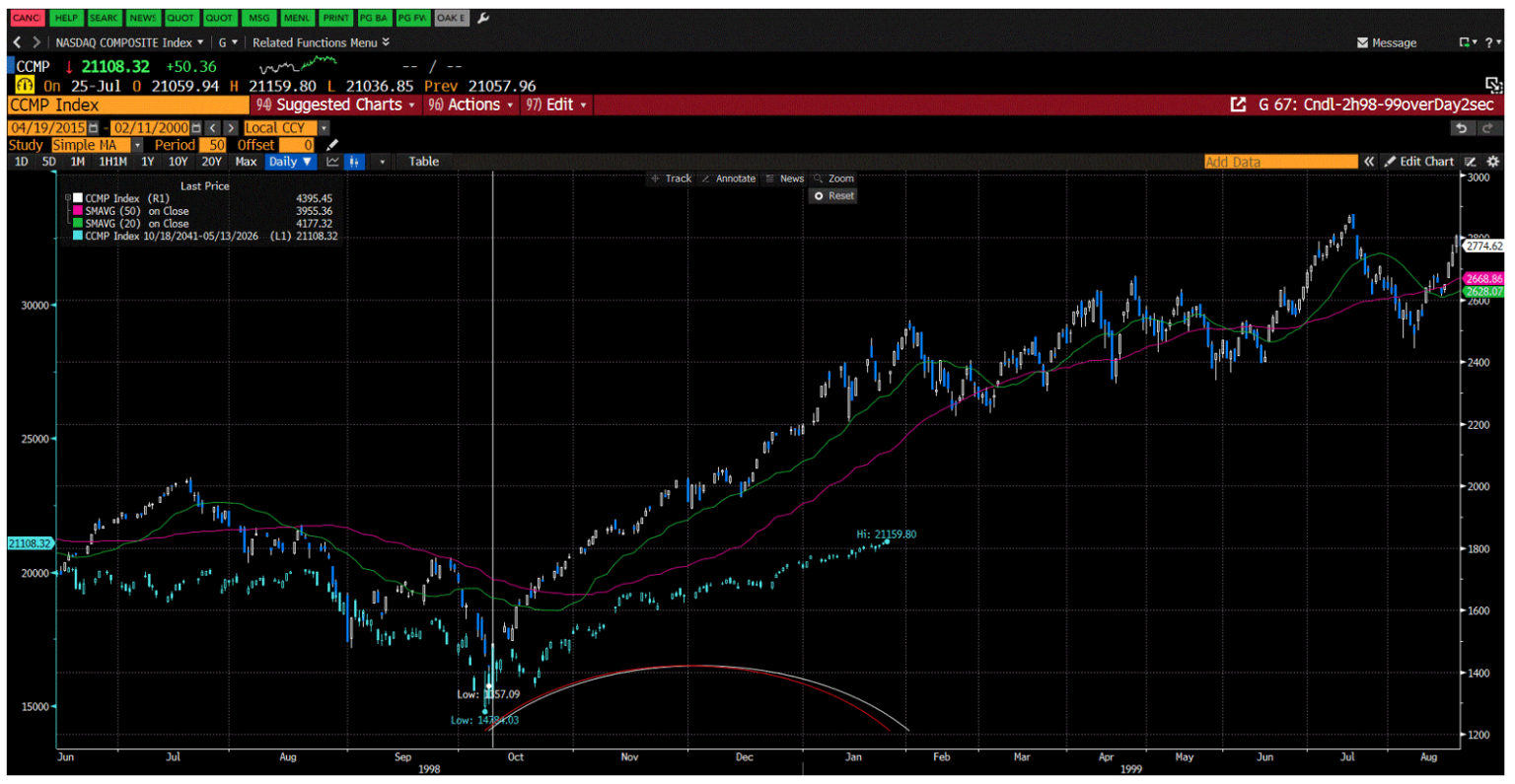The height and width of the screenshot is (784, 1515).
Task: Switch to the Max range tab
Action: 245,162
